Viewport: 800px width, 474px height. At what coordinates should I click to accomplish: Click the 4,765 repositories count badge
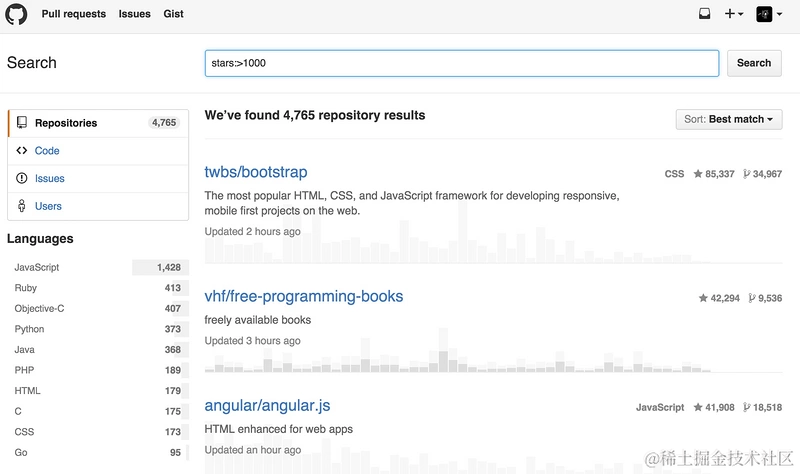[x=164, y=122]
